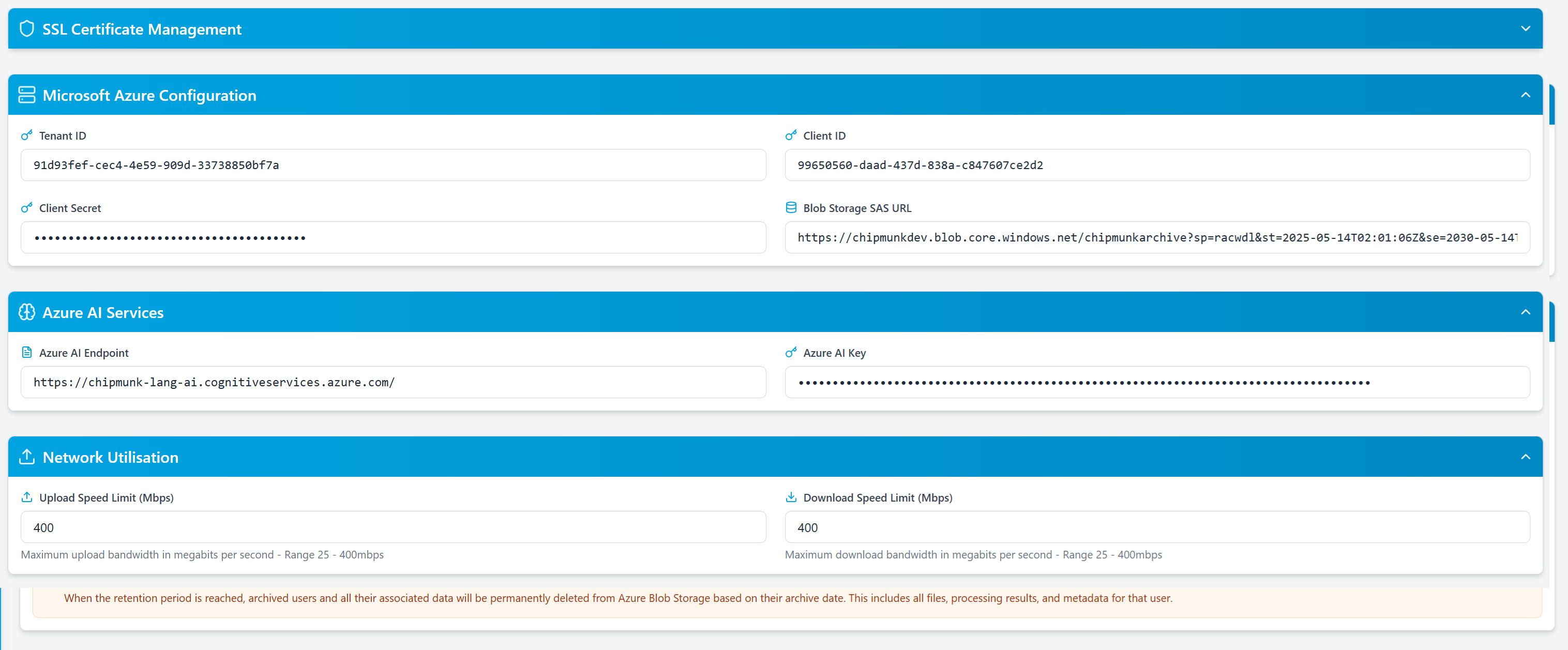Click the Blob Storage SAS URL field
The image size is (1568, 650).
[x=1156, y=237]
